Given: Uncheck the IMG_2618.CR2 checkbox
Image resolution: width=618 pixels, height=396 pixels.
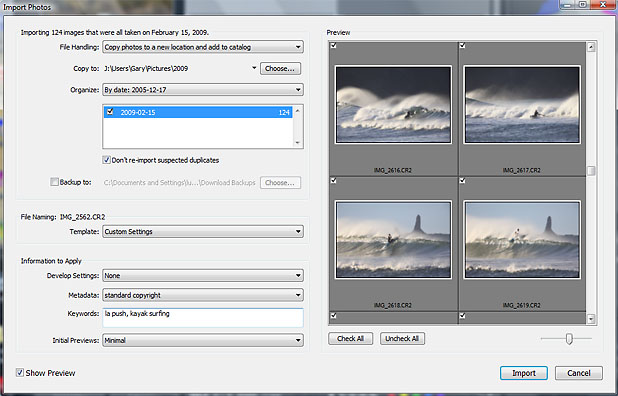Looking at the screenshot, I should [333, 180].
